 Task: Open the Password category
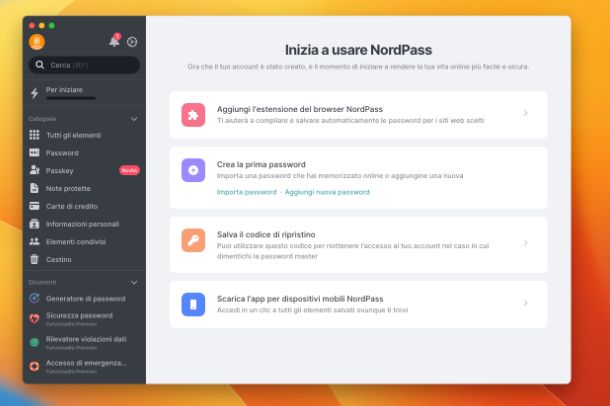point(62,153)
